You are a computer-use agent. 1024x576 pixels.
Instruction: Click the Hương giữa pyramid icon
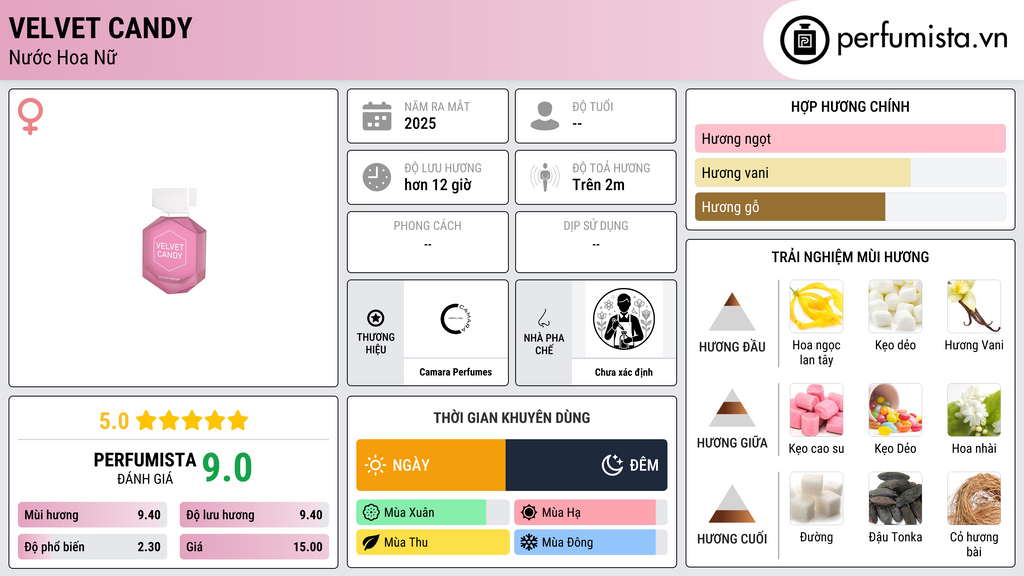pos(732,408)
